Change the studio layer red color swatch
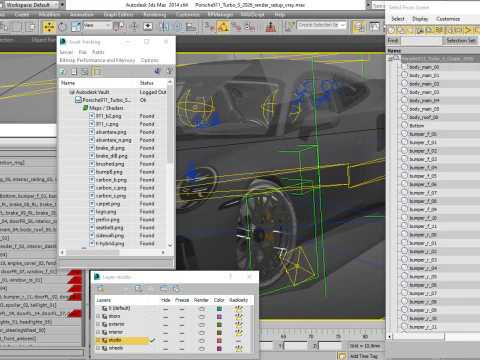This screenshot has width=480, height=360. coord(219,340)
